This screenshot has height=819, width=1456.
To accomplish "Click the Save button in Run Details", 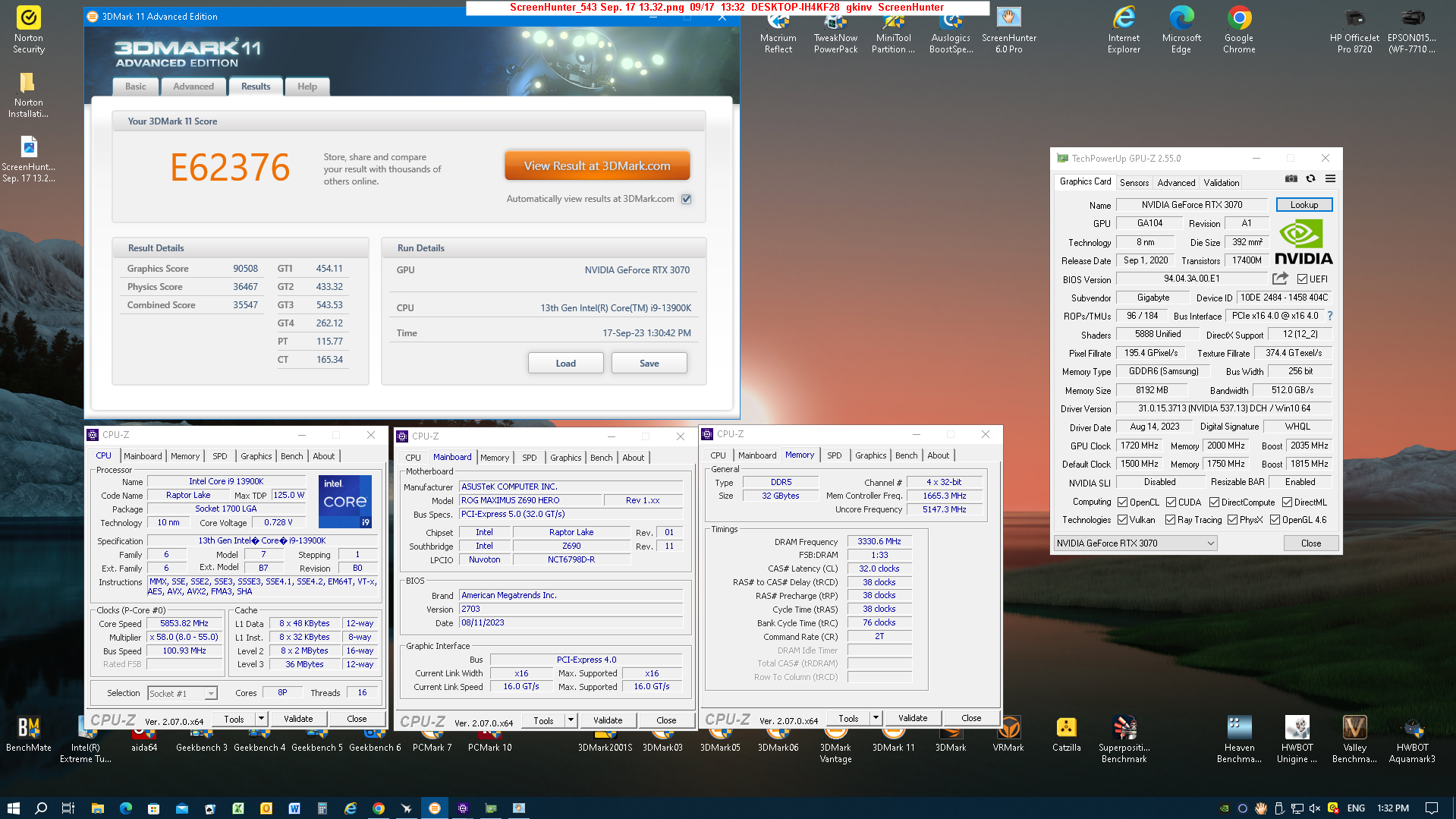I will (649, 364).
